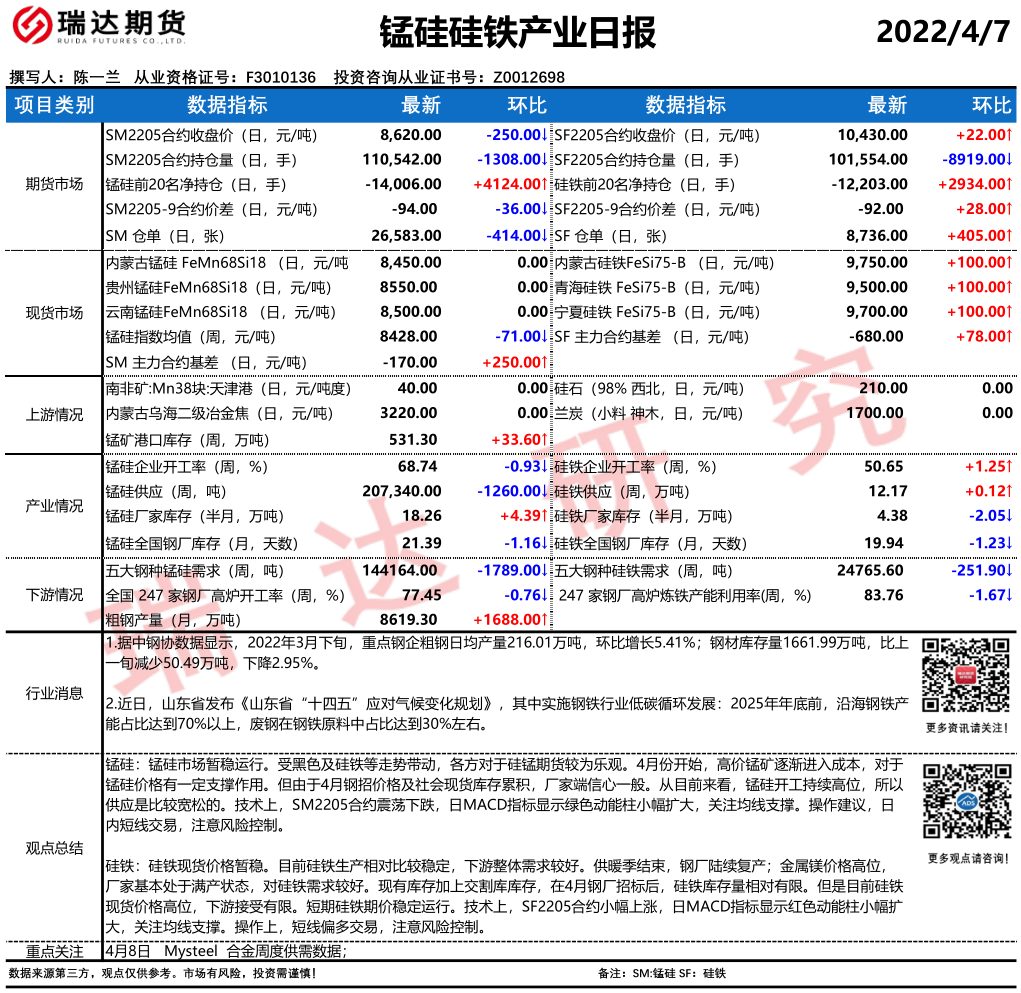Click the blue down arrow beside -8919.00
Viewport: 1021px width, 993px height.
[x=1009, y=160]
